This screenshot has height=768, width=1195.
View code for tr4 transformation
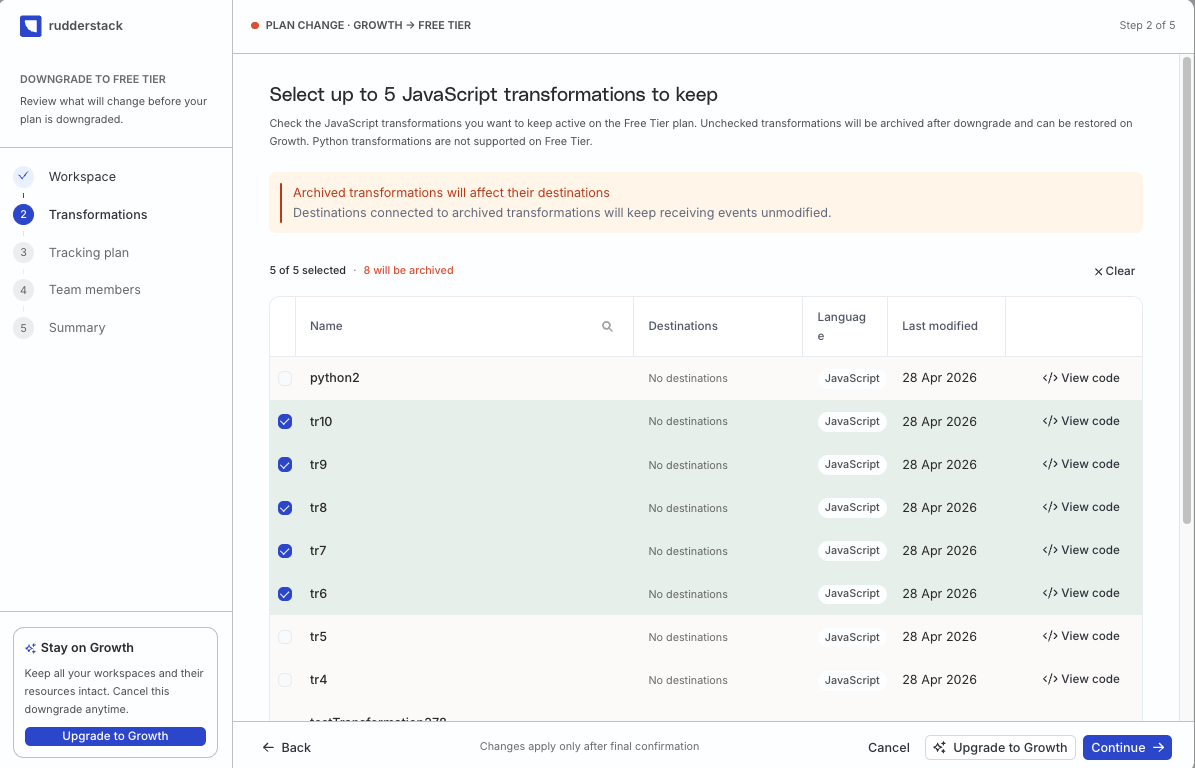coord(1081,679)
